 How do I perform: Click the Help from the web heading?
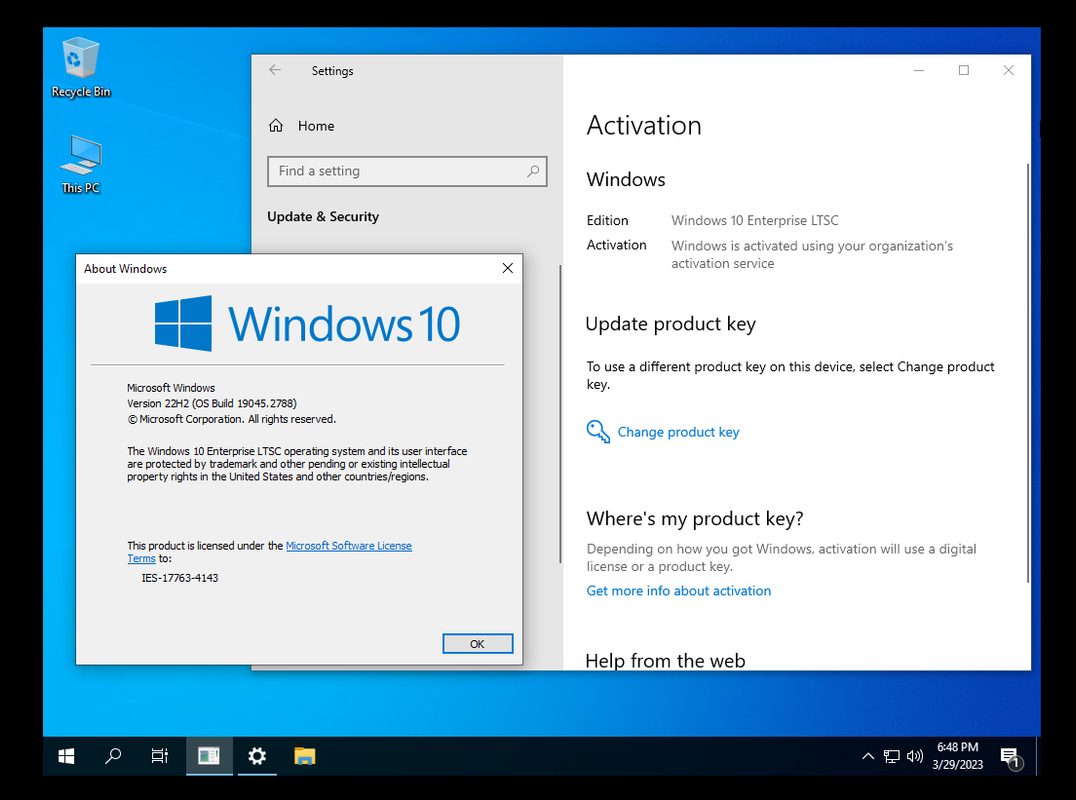pyautogui.click(x=665, y=660)
